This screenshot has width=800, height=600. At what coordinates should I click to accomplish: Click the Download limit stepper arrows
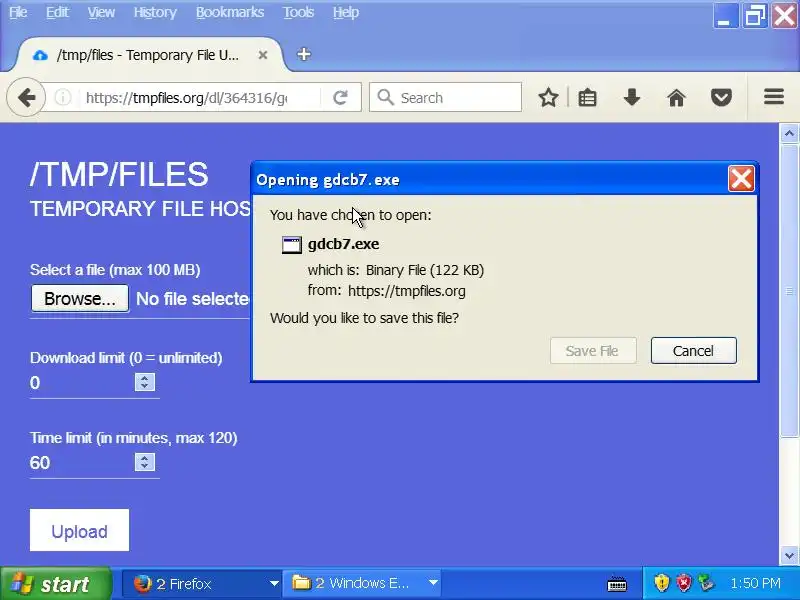click(145, 382)
